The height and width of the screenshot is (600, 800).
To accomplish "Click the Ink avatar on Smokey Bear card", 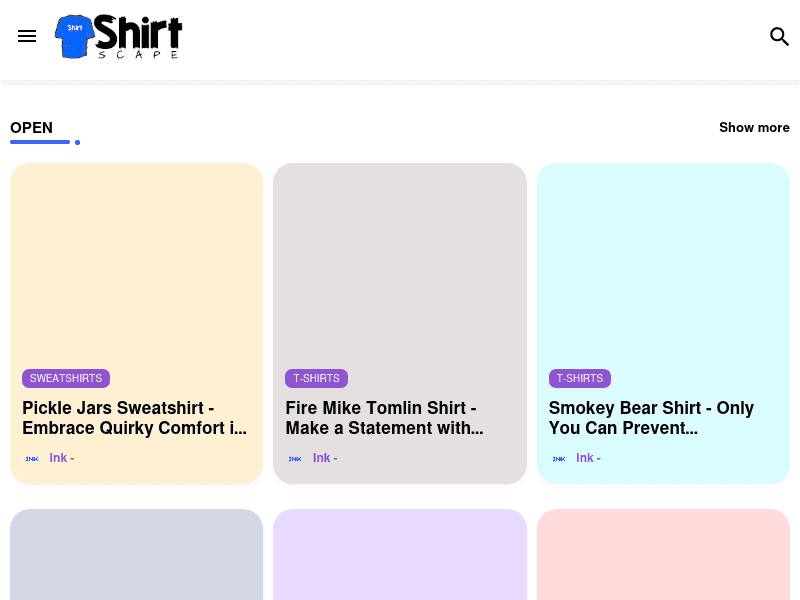I will 558,458.
